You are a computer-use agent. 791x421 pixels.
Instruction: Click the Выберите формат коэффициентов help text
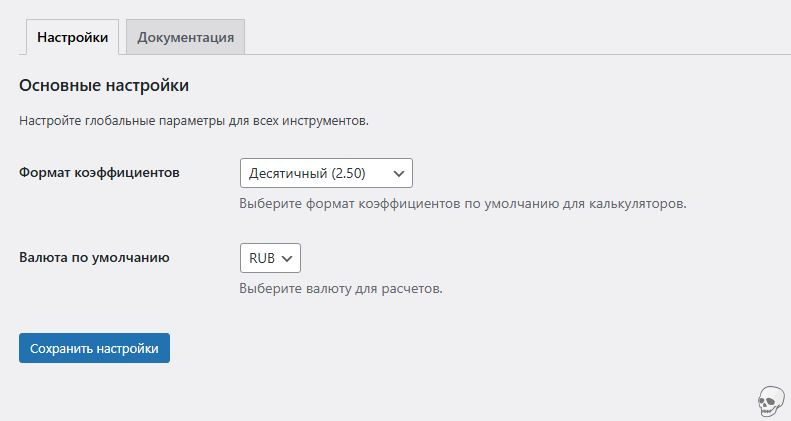tap(462, 203)
